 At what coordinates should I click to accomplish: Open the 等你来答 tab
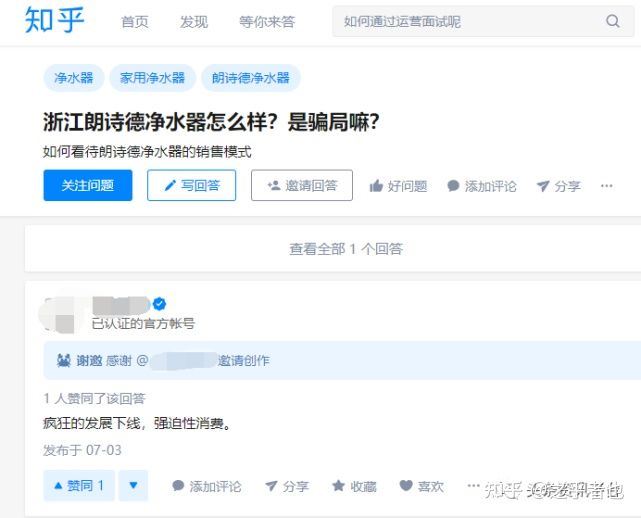267,22
